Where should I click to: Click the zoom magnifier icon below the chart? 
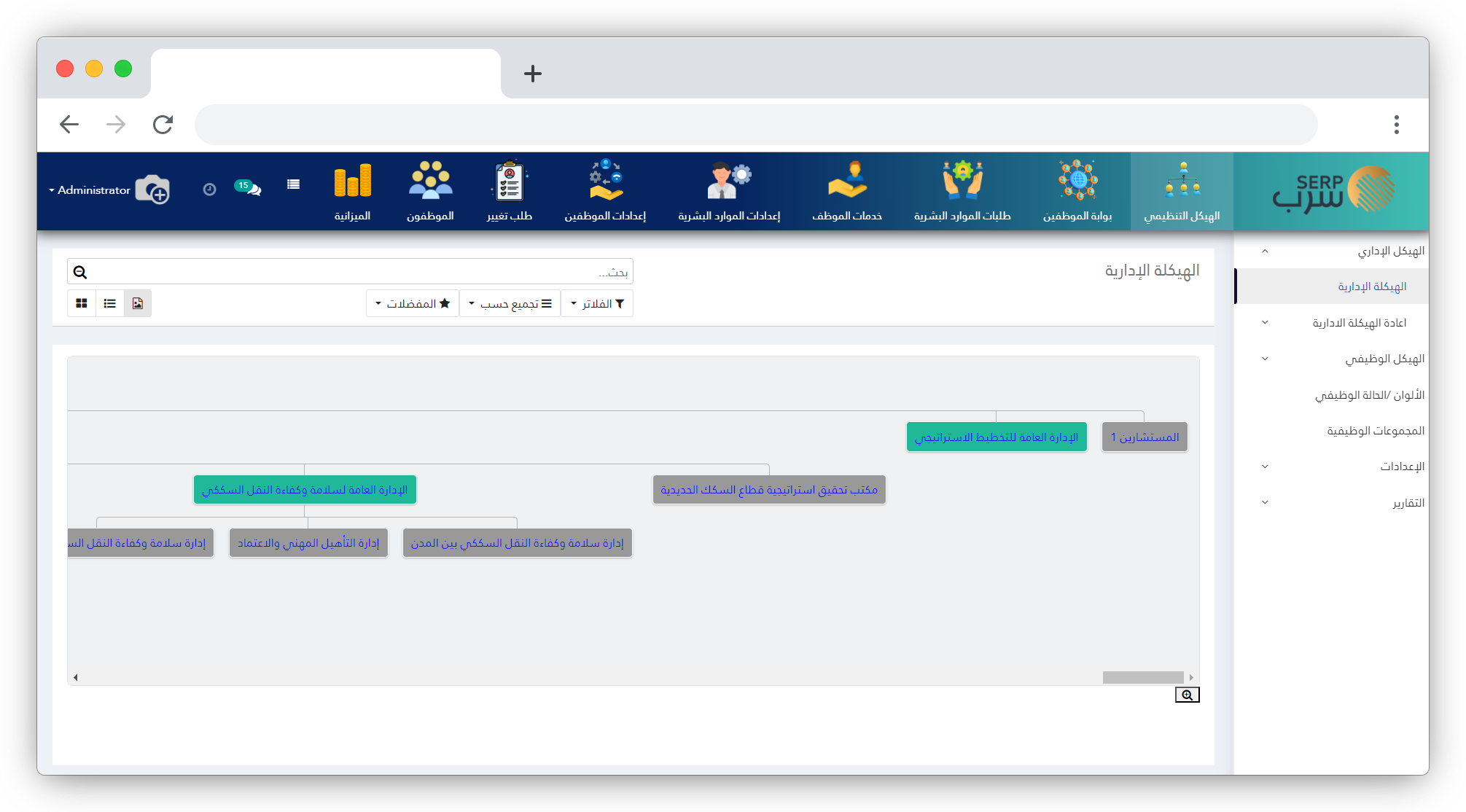tap(1187, 695)
